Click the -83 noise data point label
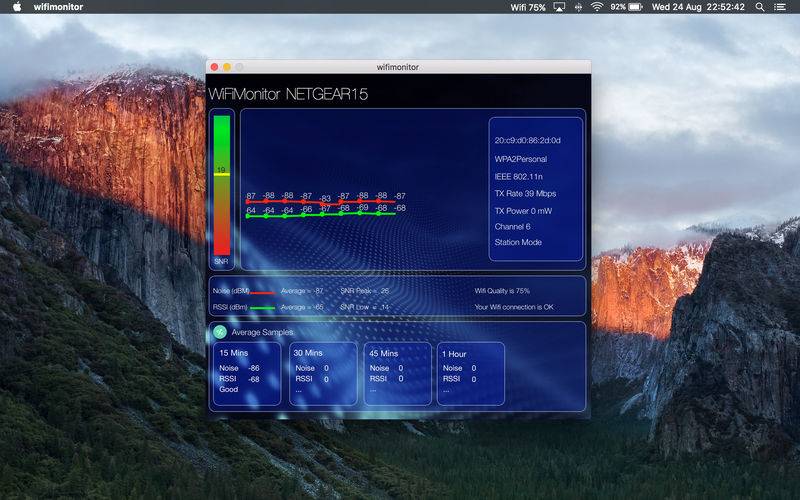This screenshot has height=500, width=800. click(x=325, y=198)
